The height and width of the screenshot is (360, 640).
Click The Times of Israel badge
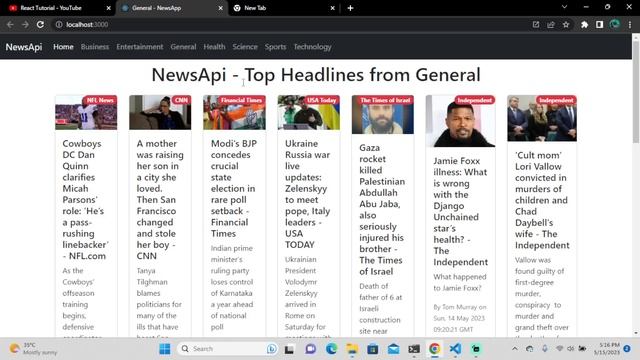385,100
